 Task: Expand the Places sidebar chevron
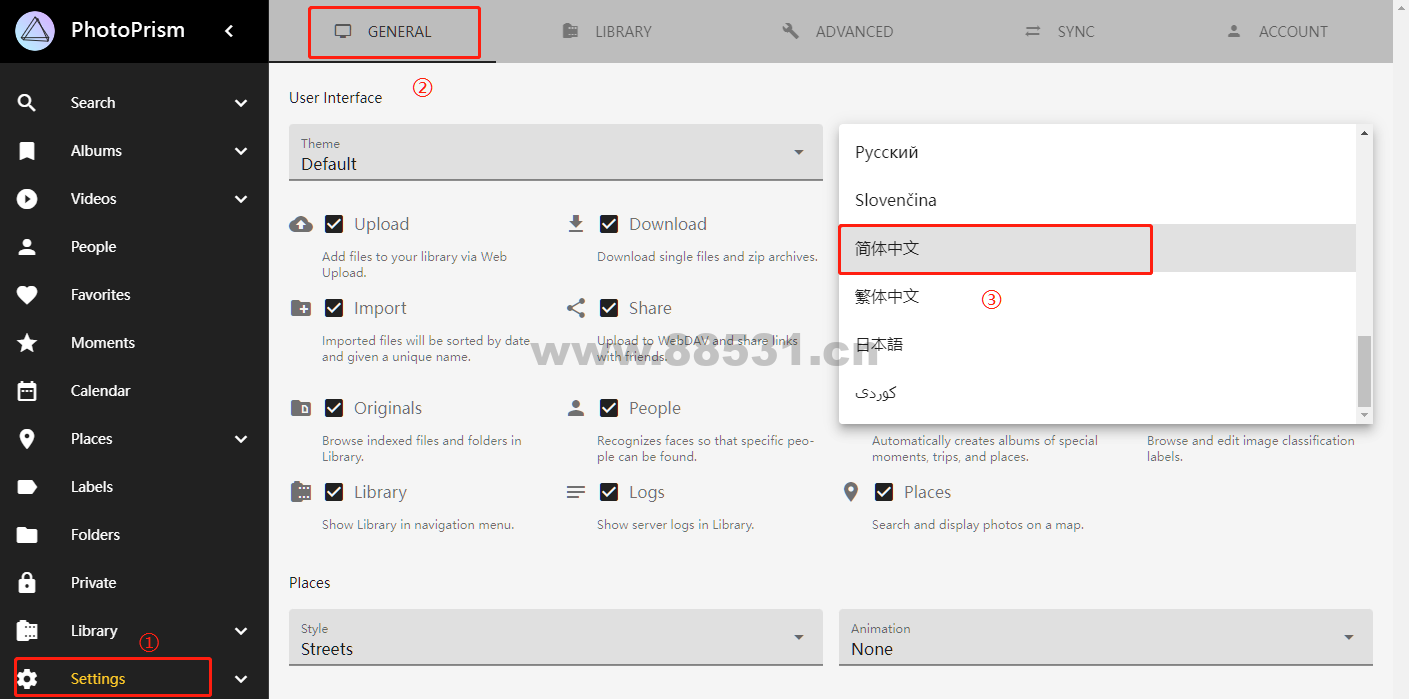241,439
